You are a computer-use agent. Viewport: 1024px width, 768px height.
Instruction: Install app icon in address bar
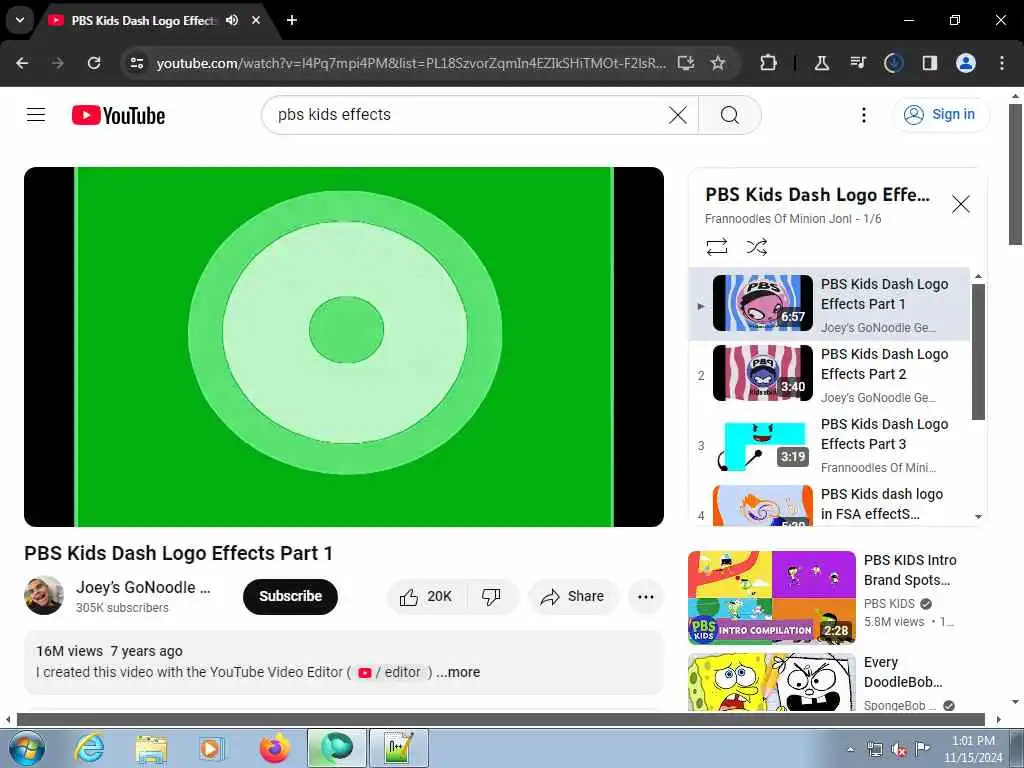[x=686, y=63]
